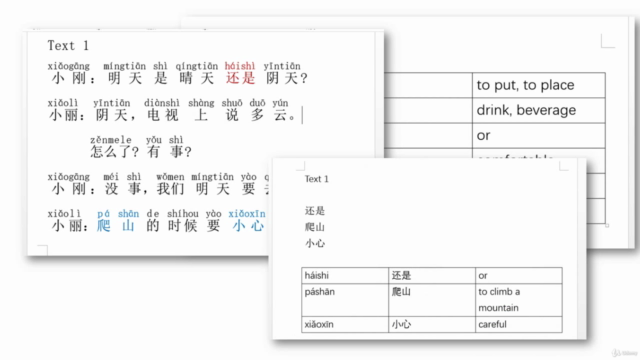Screen dimensions: 640x360
Task: Click the blue pinyin "shān"
Action: click(128, 214)
